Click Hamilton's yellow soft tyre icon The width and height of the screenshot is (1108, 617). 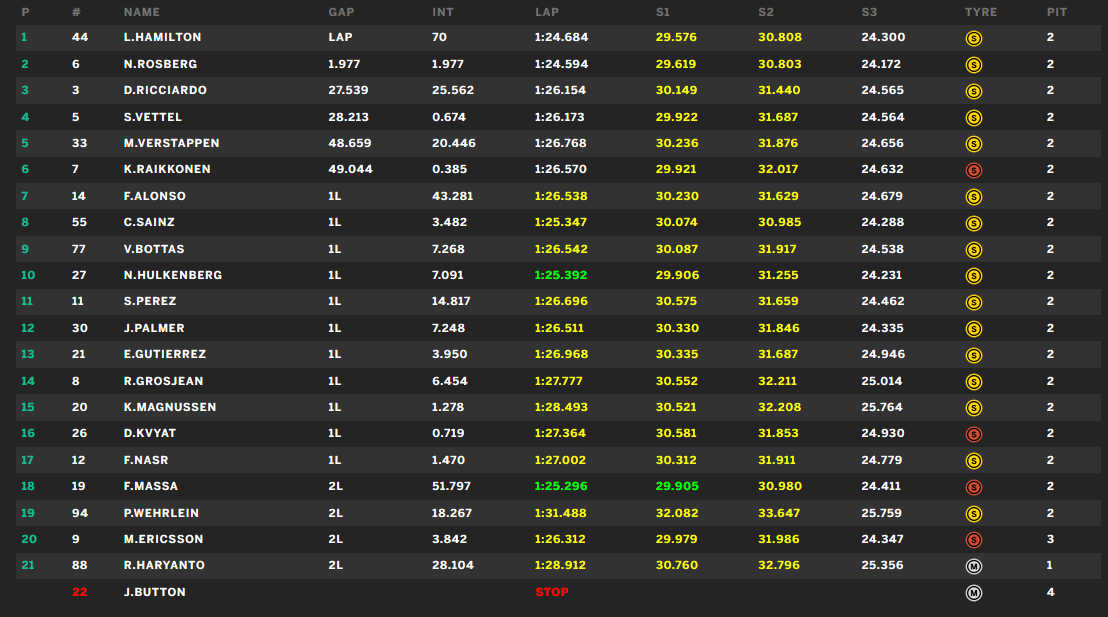(x=973, y=38)
